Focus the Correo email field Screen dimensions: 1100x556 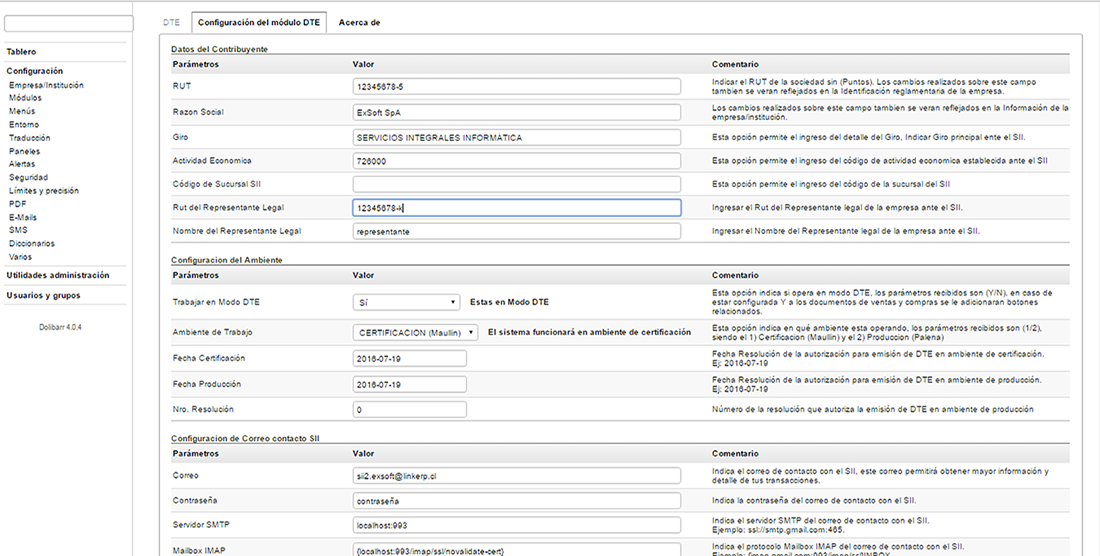(516, 475)
